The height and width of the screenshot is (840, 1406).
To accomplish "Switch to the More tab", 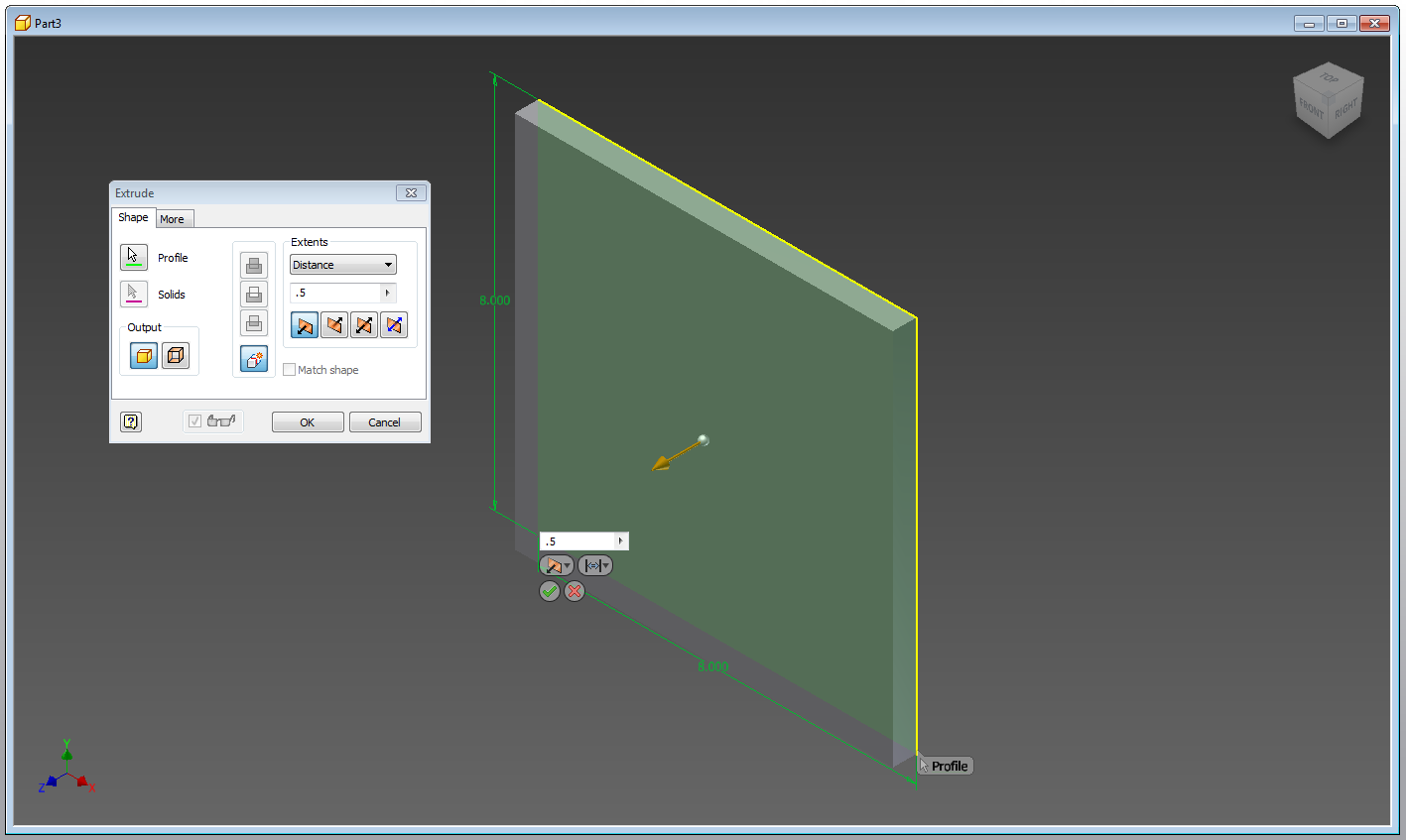I will point(173,219).
